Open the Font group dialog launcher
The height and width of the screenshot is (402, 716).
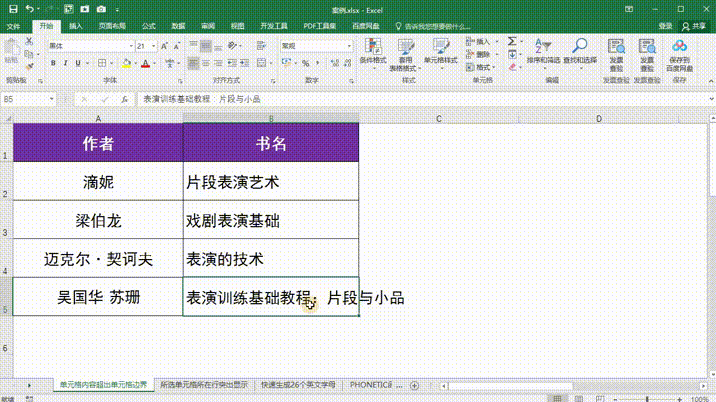point(180,81)
